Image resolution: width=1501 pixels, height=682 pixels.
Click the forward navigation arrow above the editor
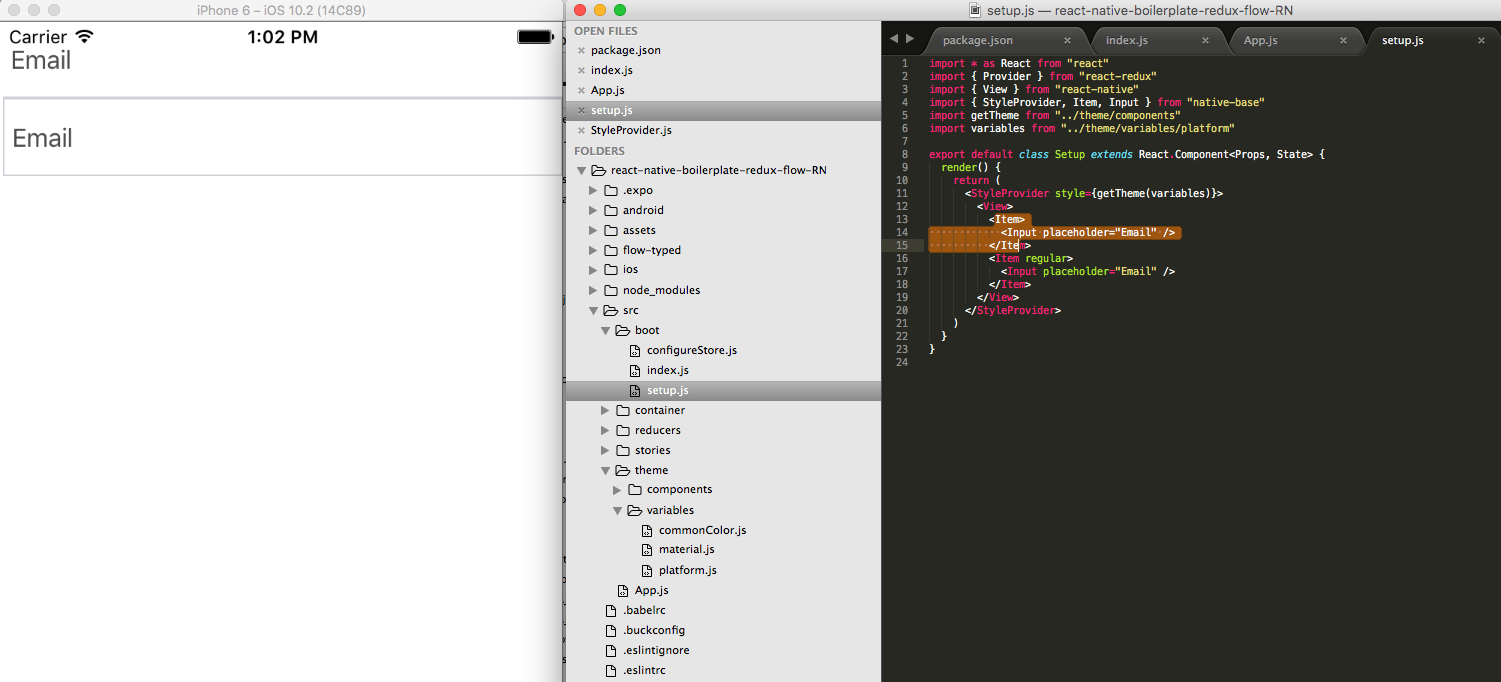tap(908, 38)
